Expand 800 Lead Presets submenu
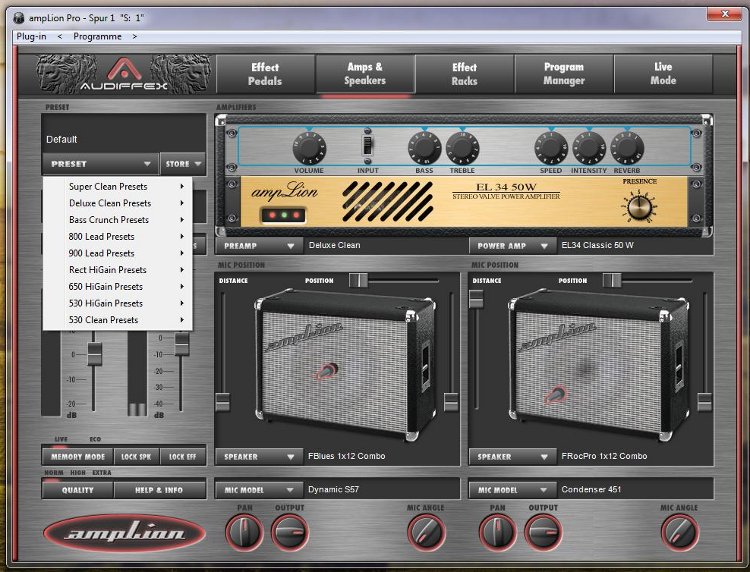This screenshot has width=750, height=572. [x=118, y=237]
